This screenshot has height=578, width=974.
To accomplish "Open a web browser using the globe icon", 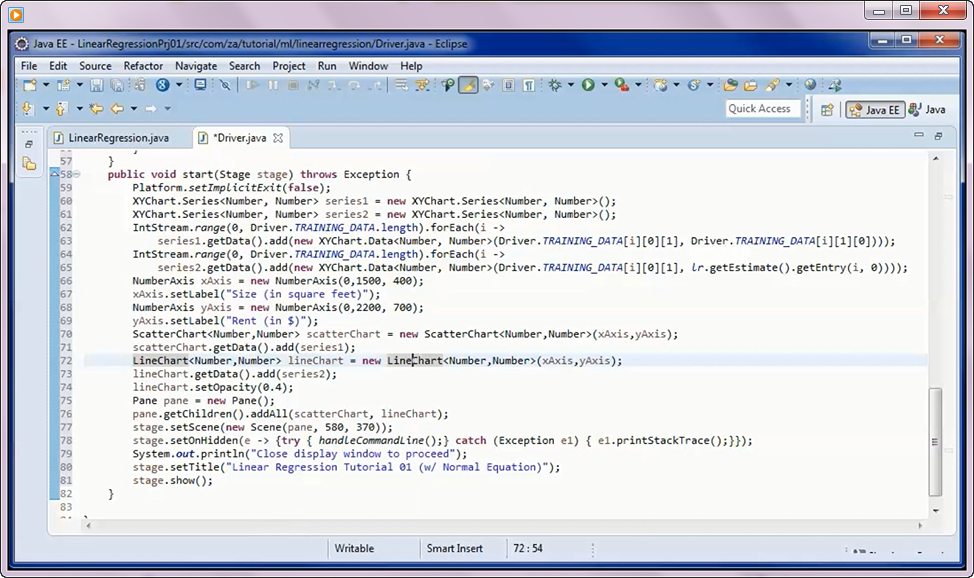I will (x=810, y=86).
